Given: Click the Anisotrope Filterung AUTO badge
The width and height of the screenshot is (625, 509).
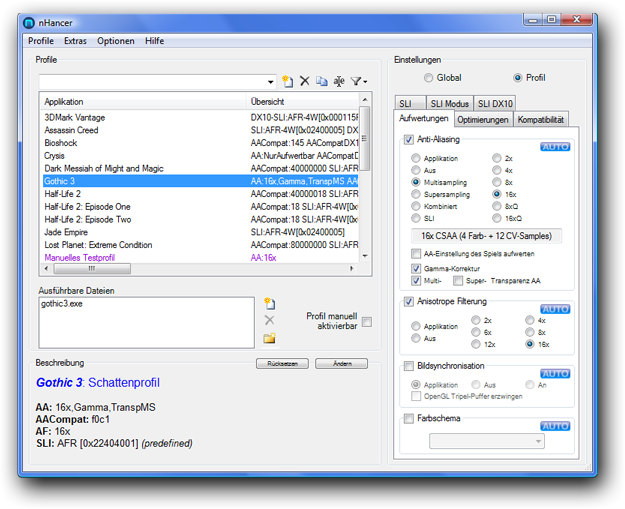Looking at the screenshot, I should click(x=555, y=309).
